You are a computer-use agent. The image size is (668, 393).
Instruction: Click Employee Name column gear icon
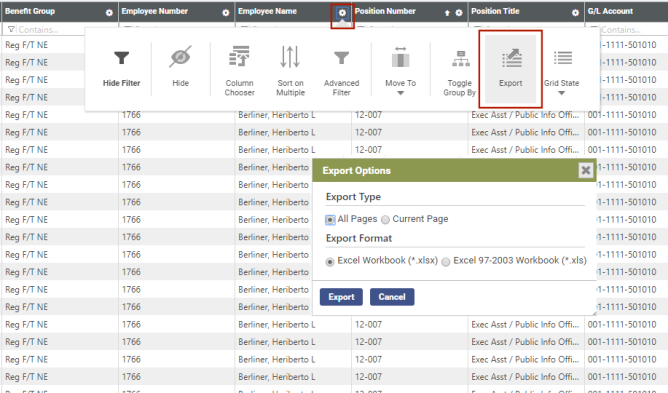point(342,13)
